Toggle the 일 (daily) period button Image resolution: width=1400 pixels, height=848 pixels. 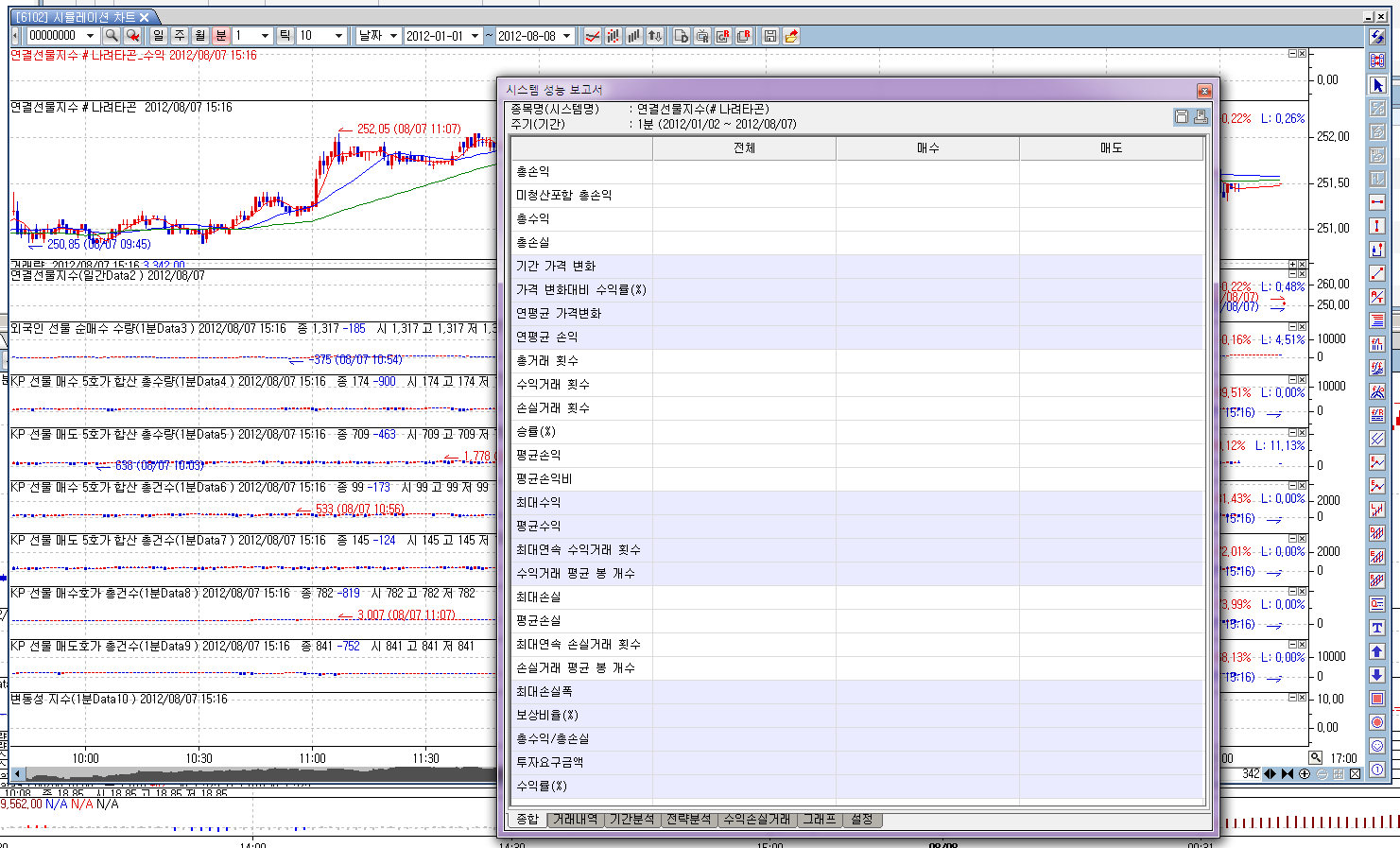pyautogui.click(x=158, y=36)
